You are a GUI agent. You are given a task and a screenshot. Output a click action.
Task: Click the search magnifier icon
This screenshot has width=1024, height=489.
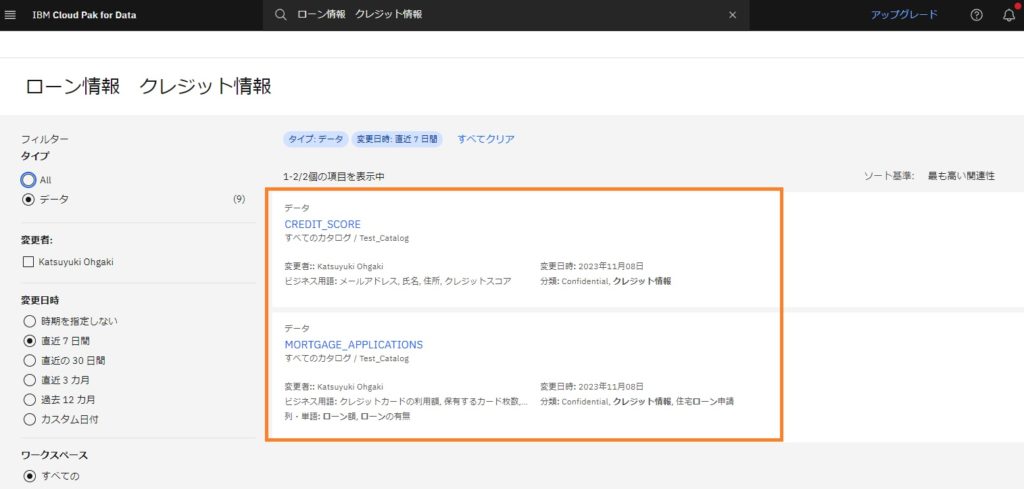coord(281,15)
